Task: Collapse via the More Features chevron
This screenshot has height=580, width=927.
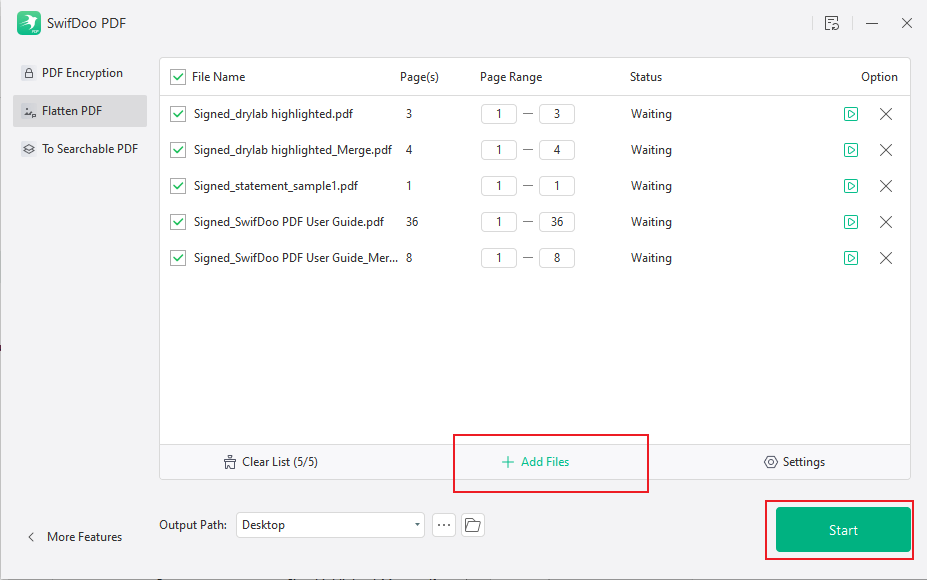Action: (x=30, y=536)
